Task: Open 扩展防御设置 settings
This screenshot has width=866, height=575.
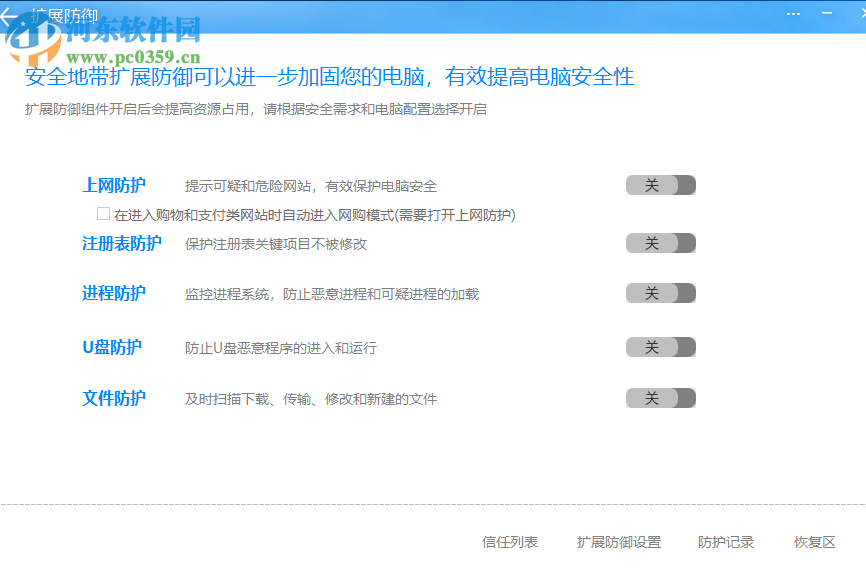Action: coord(619,542)
